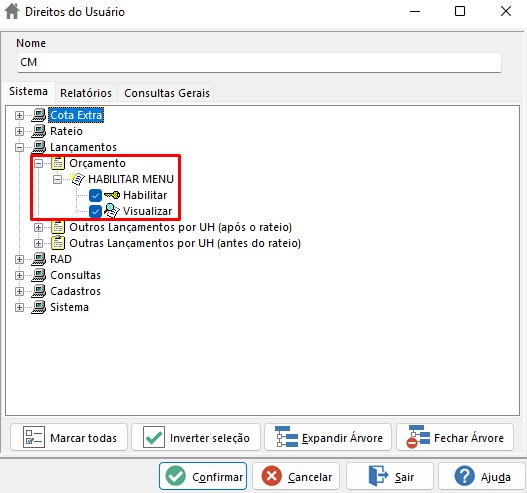Click the Expandir Árvore button label

pos(342,438)
